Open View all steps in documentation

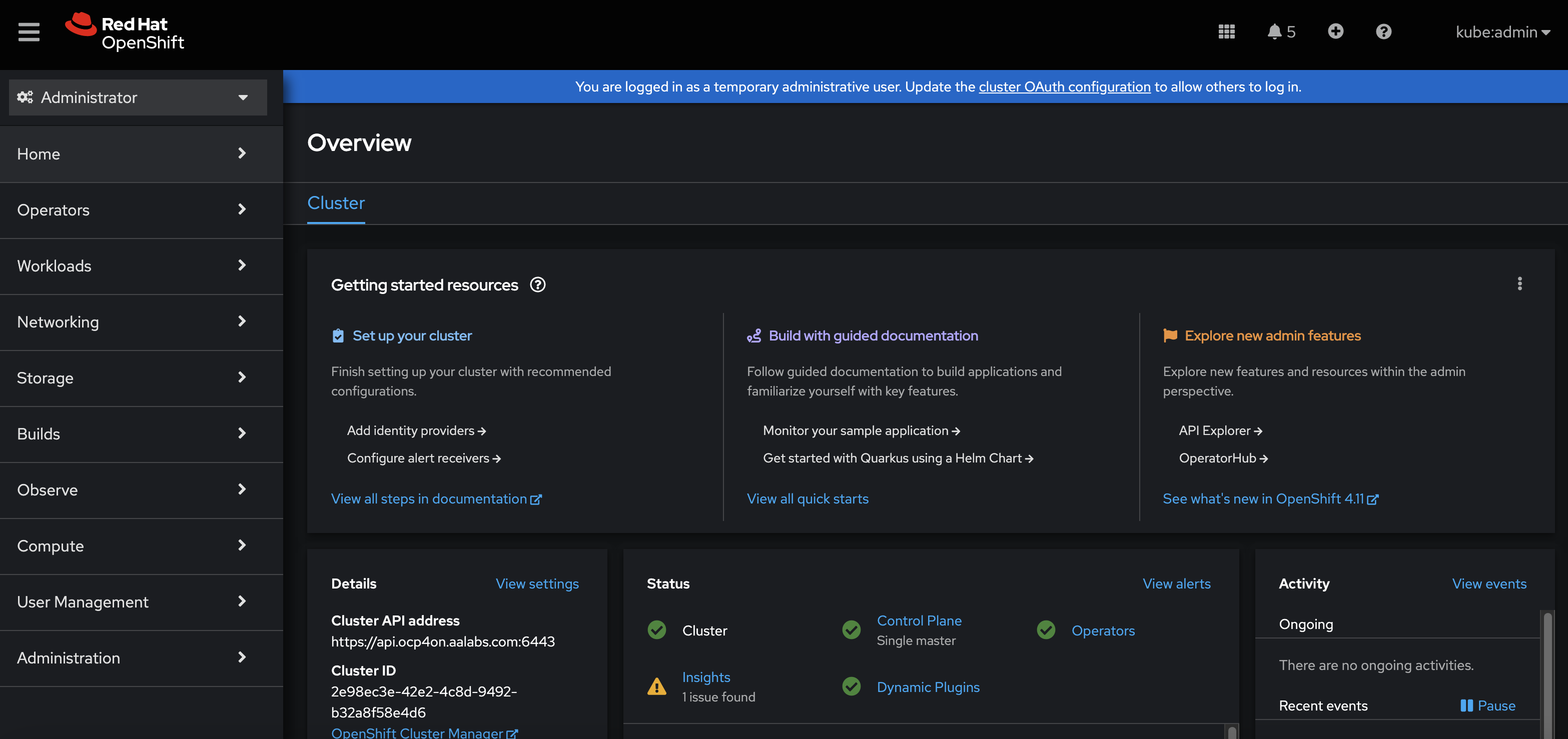436,498
